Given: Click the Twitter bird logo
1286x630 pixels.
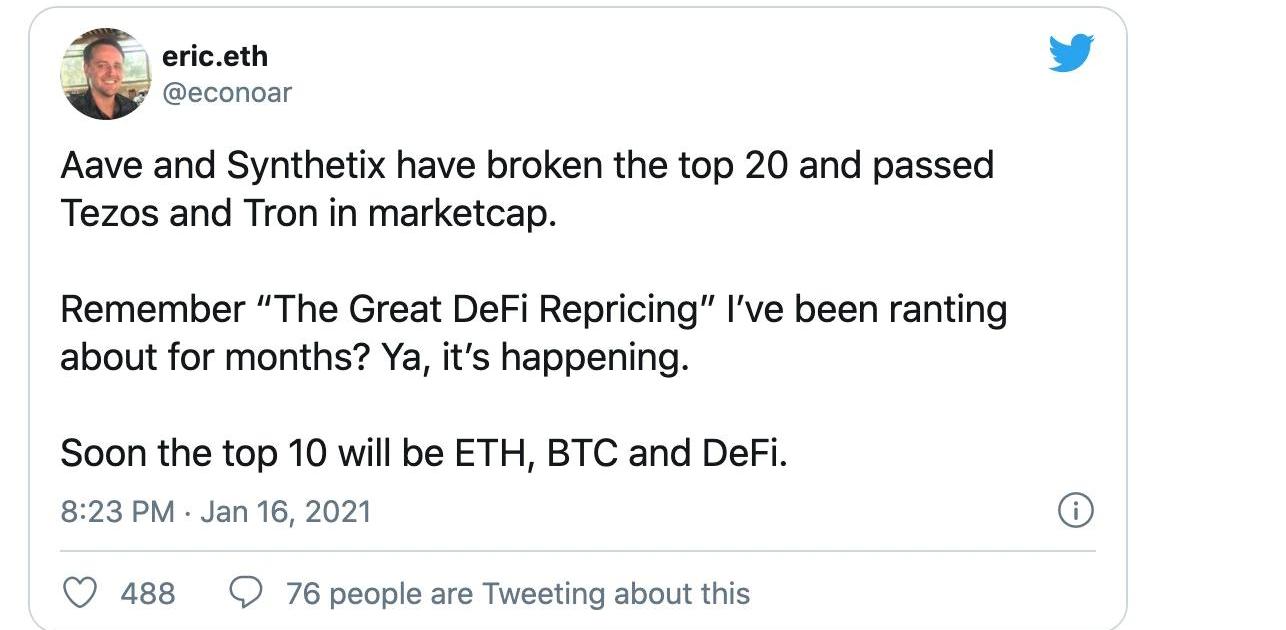Looking at the screenshot, I should (1071, 53).
